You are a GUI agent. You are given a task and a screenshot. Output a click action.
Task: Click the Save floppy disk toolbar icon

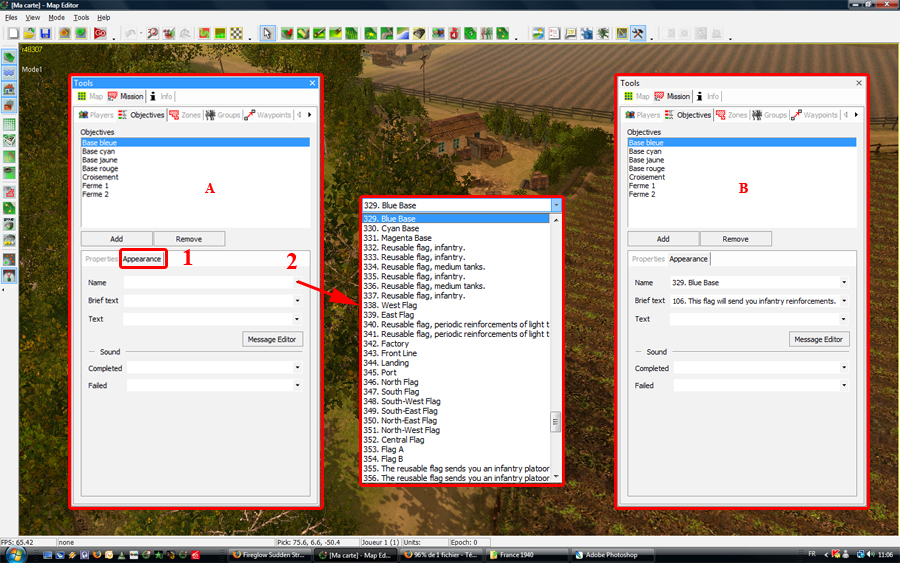(x=45, y=33)
